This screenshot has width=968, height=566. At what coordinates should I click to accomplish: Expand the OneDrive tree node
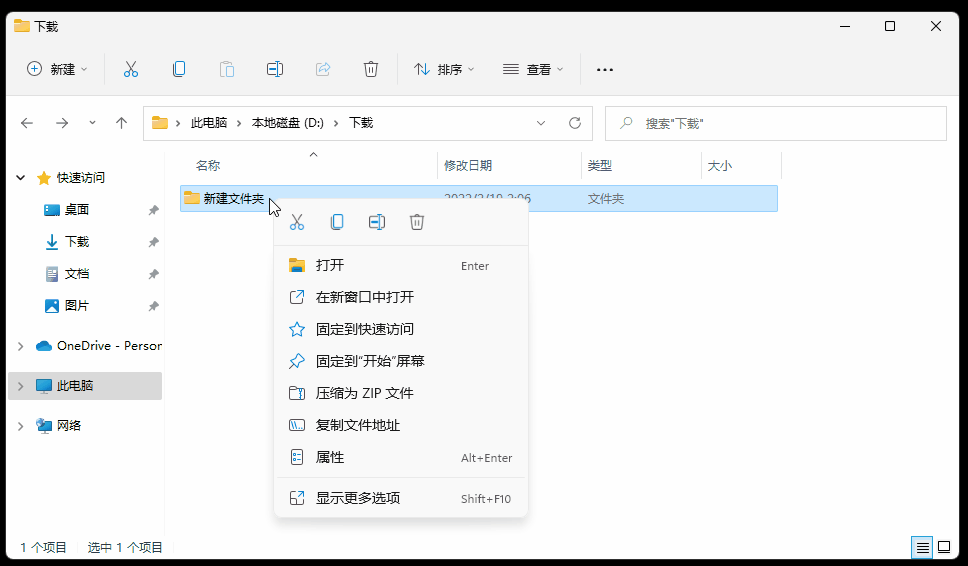point(20,346)
